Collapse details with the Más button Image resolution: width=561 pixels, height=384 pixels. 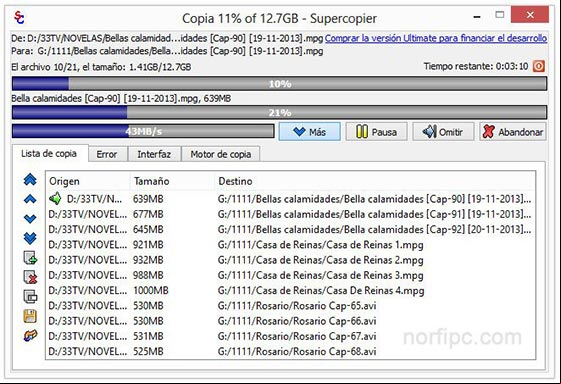309,132
